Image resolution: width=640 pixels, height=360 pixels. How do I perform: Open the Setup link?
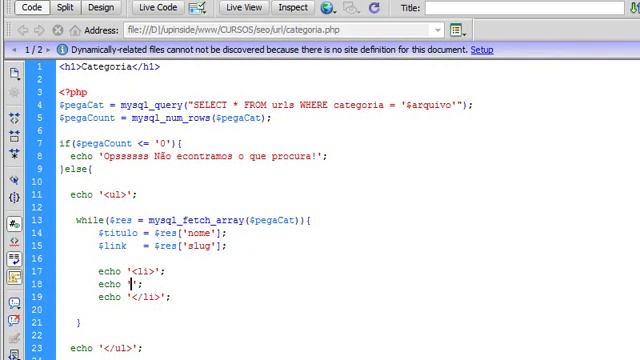482,50
